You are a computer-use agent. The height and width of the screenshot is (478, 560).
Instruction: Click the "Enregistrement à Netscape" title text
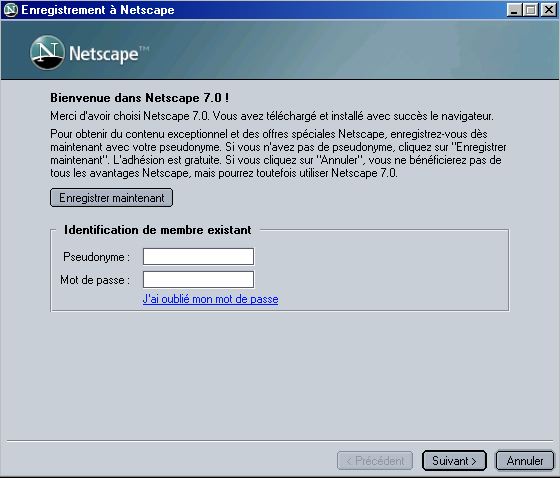click(x=98, y=10)
